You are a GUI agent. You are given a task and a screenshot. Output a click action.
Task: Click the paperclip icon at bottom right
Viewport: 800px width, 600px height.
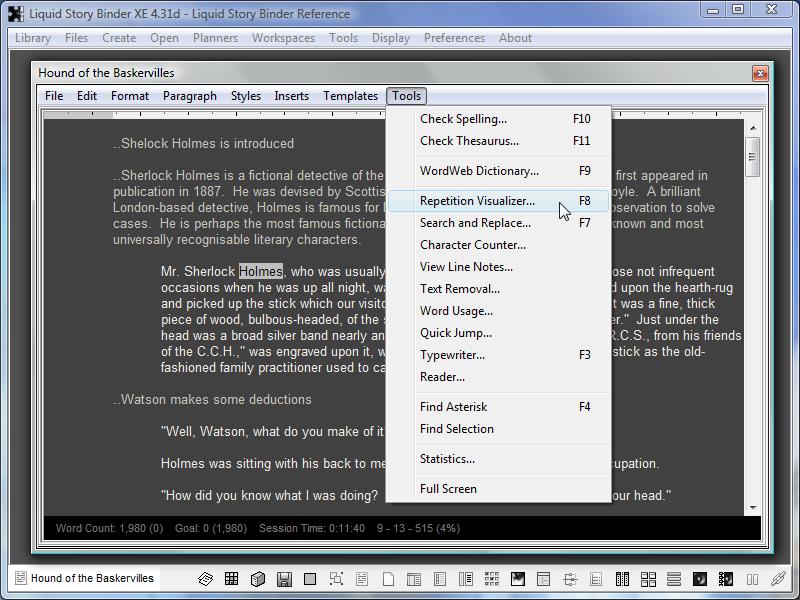778,579
